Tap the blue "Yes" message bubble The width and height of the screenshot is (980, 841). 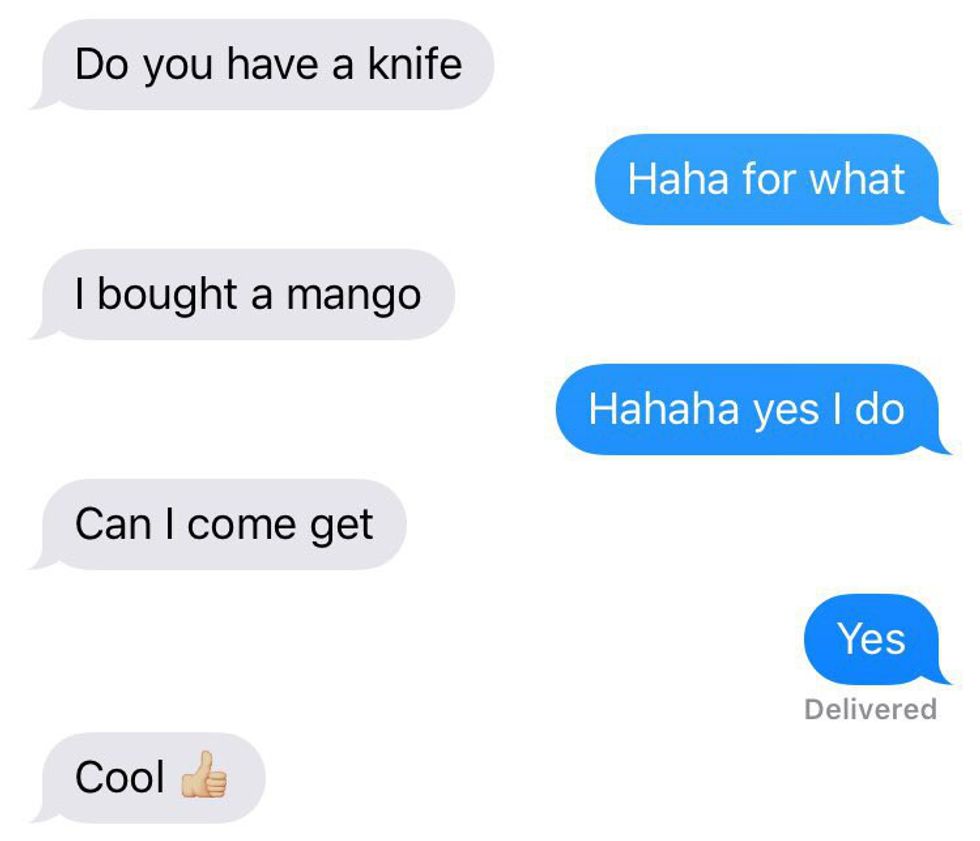pyautogui.click(x=878, y=639)
